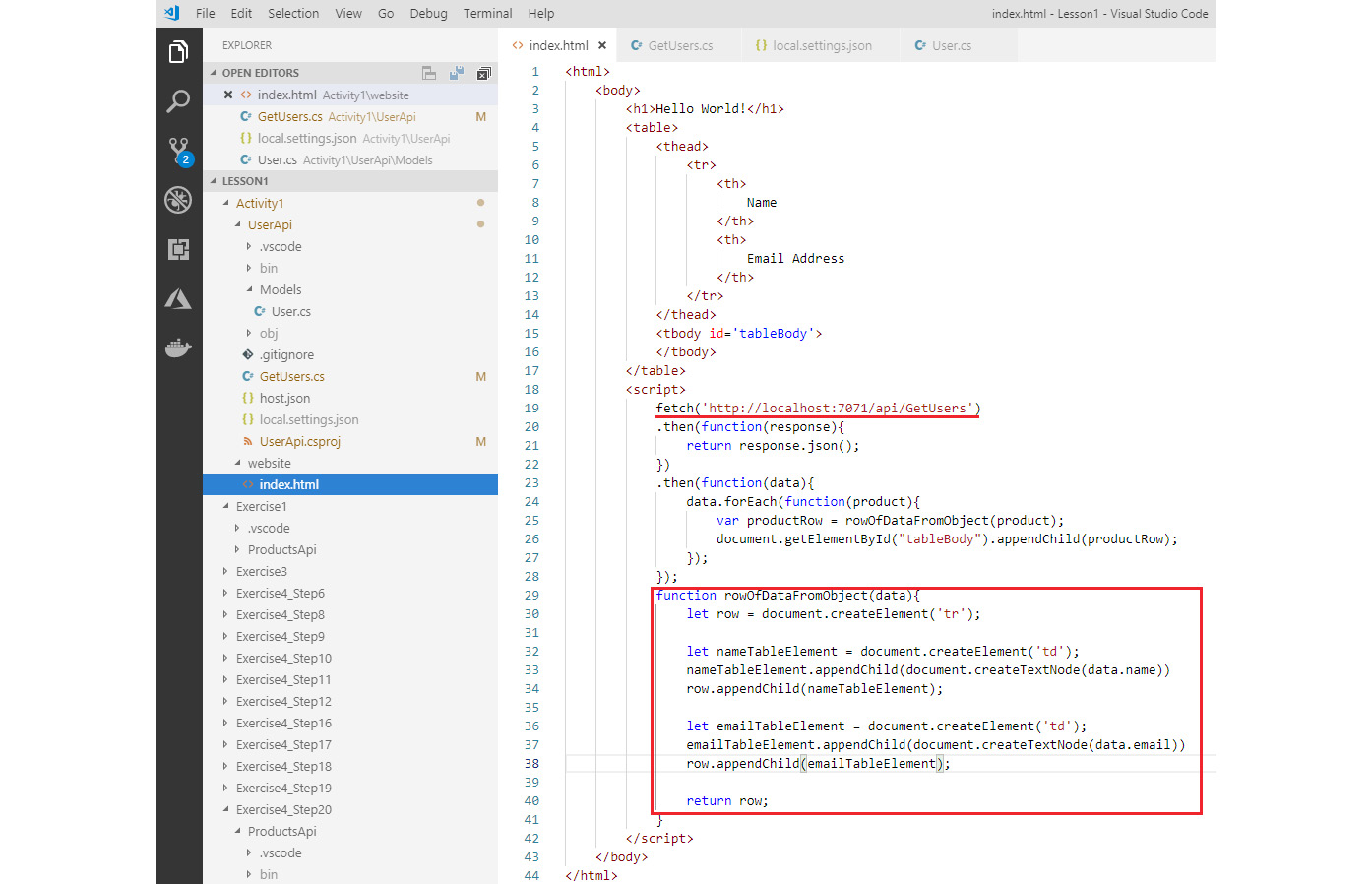Open the Search view in activity bar
Image resolution: width=1372 pixels, height=884 pixels.
178,101
